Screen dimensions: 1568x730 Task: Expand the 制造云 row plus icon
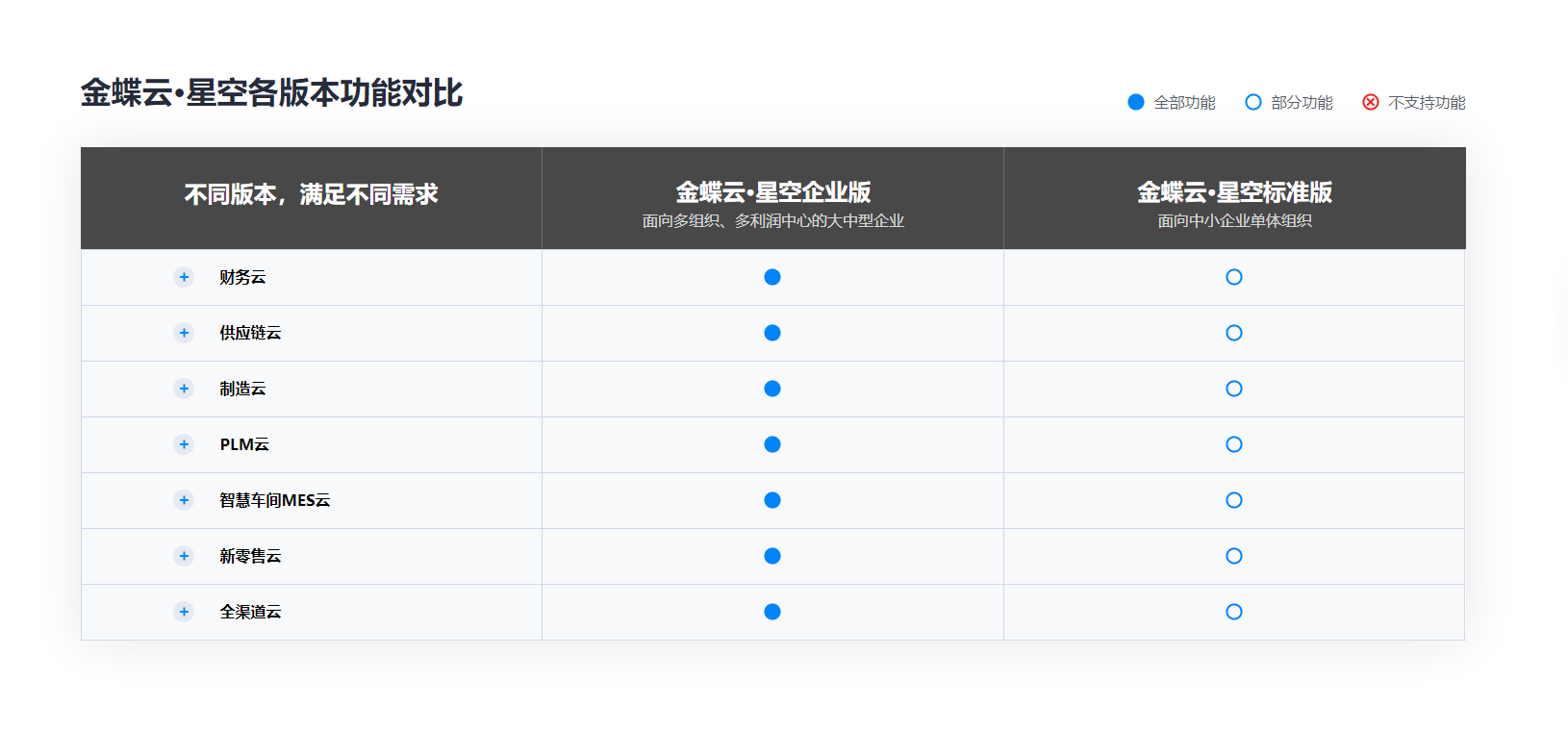tap(184, 389)
